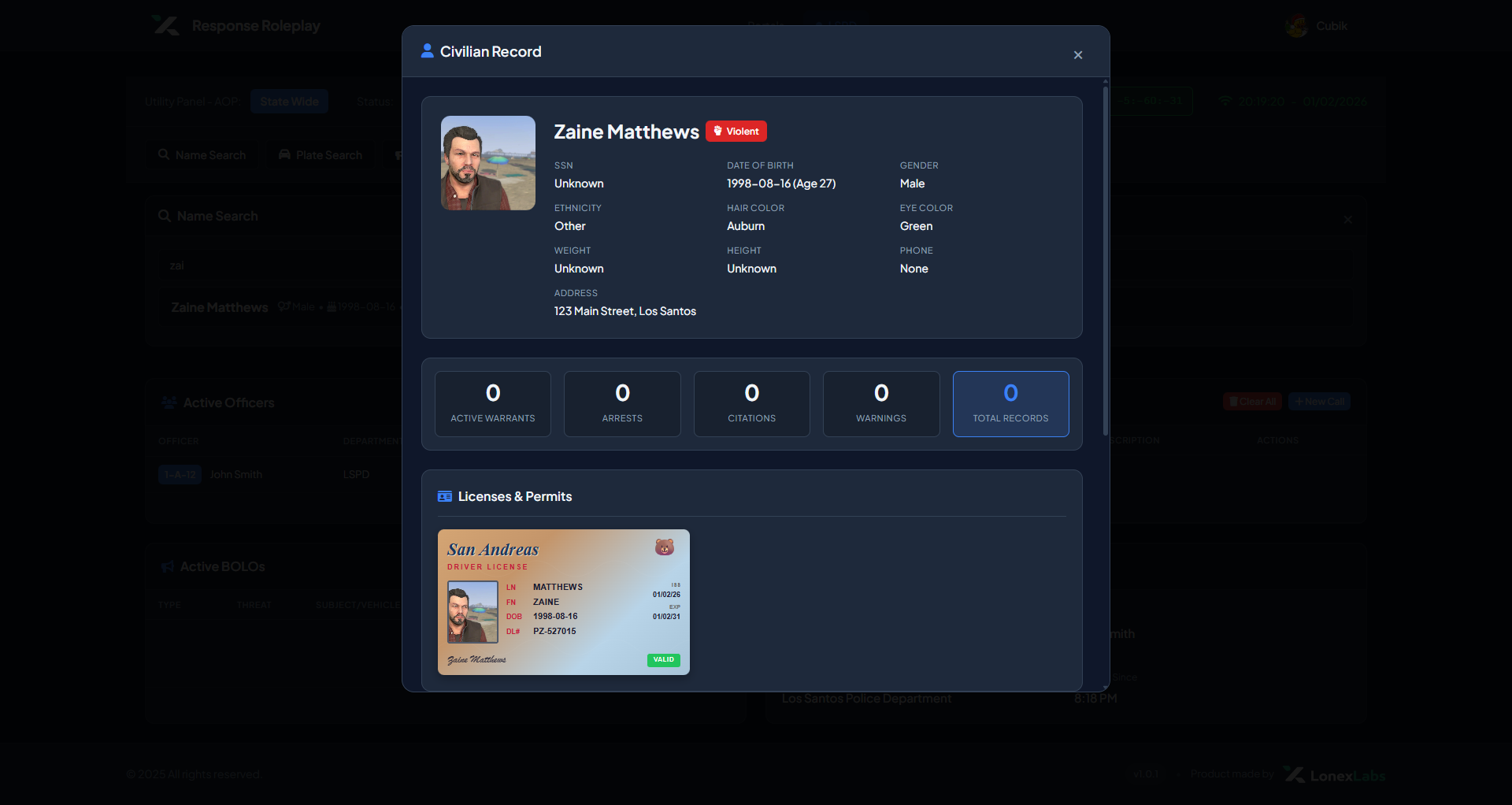Click the New Call button in background

[1320, 402]
